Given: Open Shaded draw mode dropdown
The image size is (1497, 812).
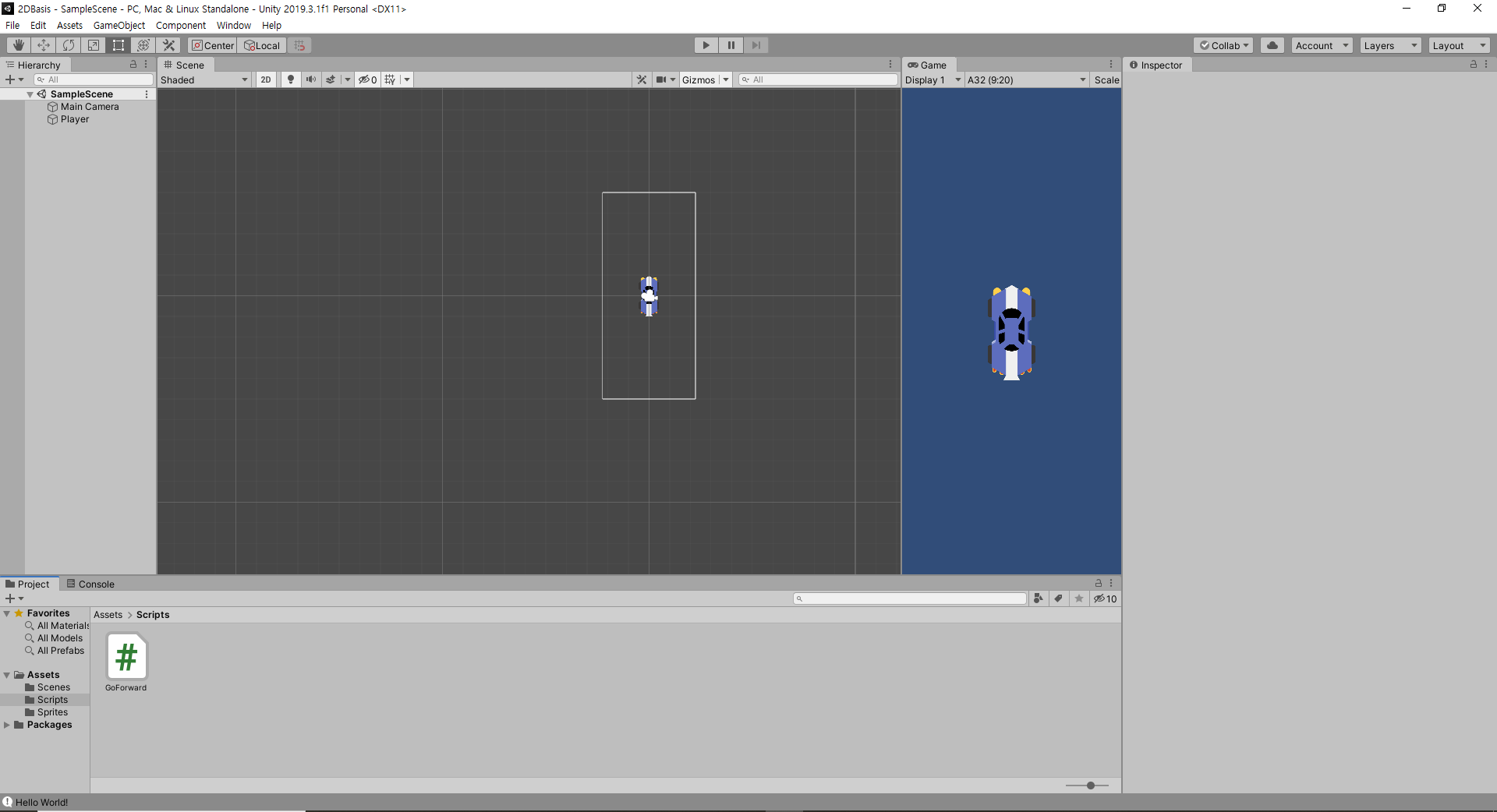Looking at the screenshot, I should click(204, 79).
